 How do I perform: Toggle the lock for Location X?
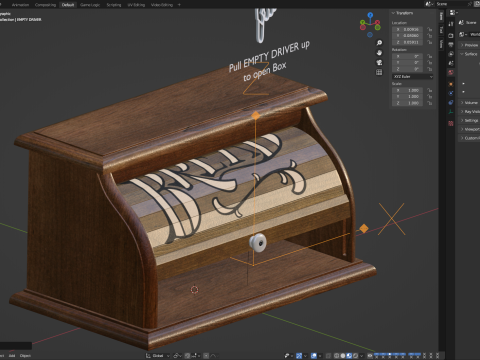[430, 29]
